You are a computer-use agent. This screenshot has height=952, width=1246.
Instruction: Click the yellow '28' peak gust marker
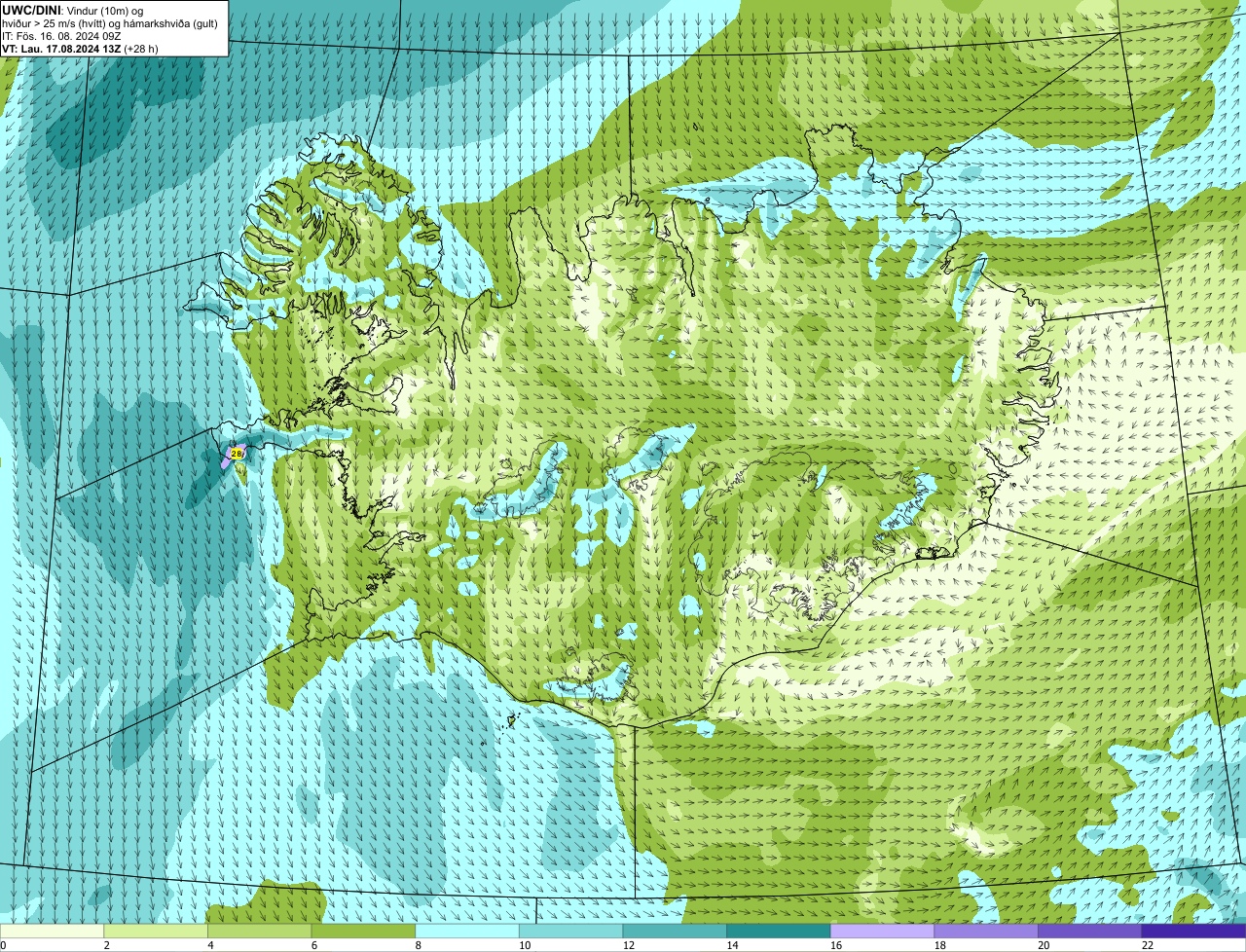click(x=237, y=454)
